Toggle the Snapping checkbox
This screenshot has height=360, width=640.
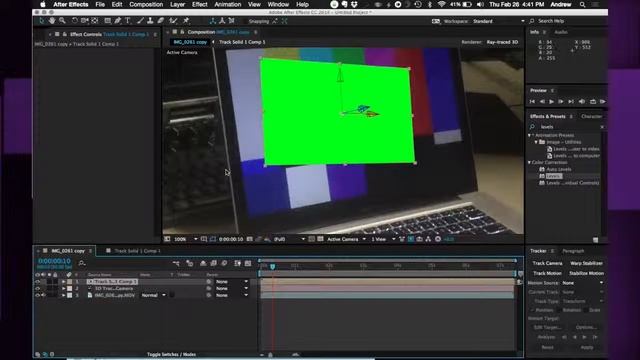(x=246, y=21)
